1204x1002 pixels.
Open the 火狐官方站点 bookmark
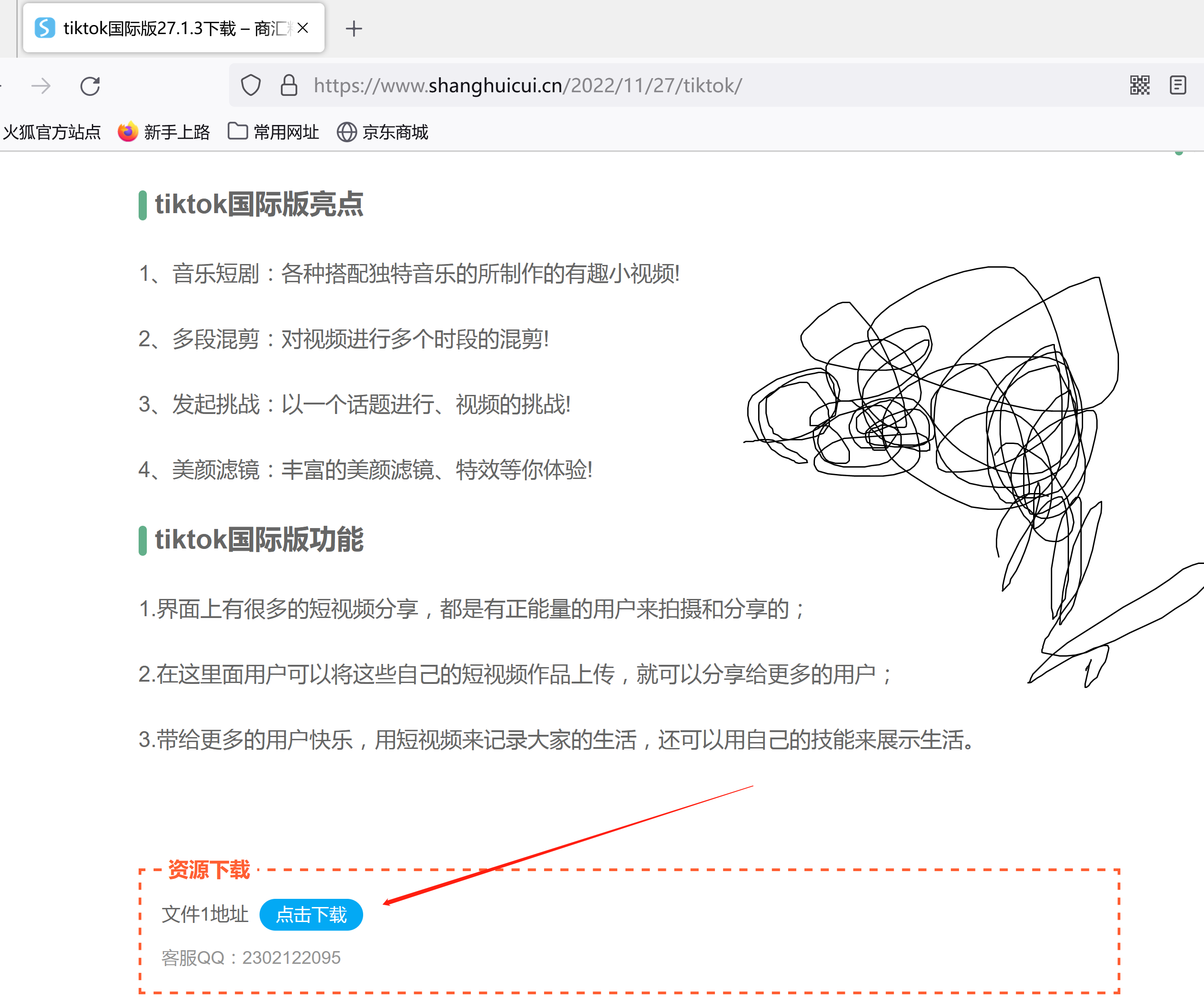pyautogui.click(x=52, y=132)
